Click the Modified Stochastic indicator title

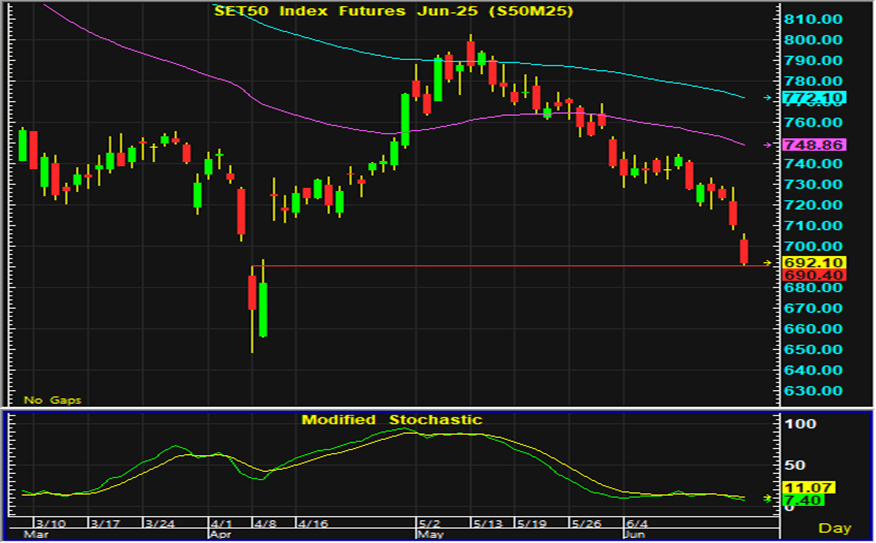point(392,420)
